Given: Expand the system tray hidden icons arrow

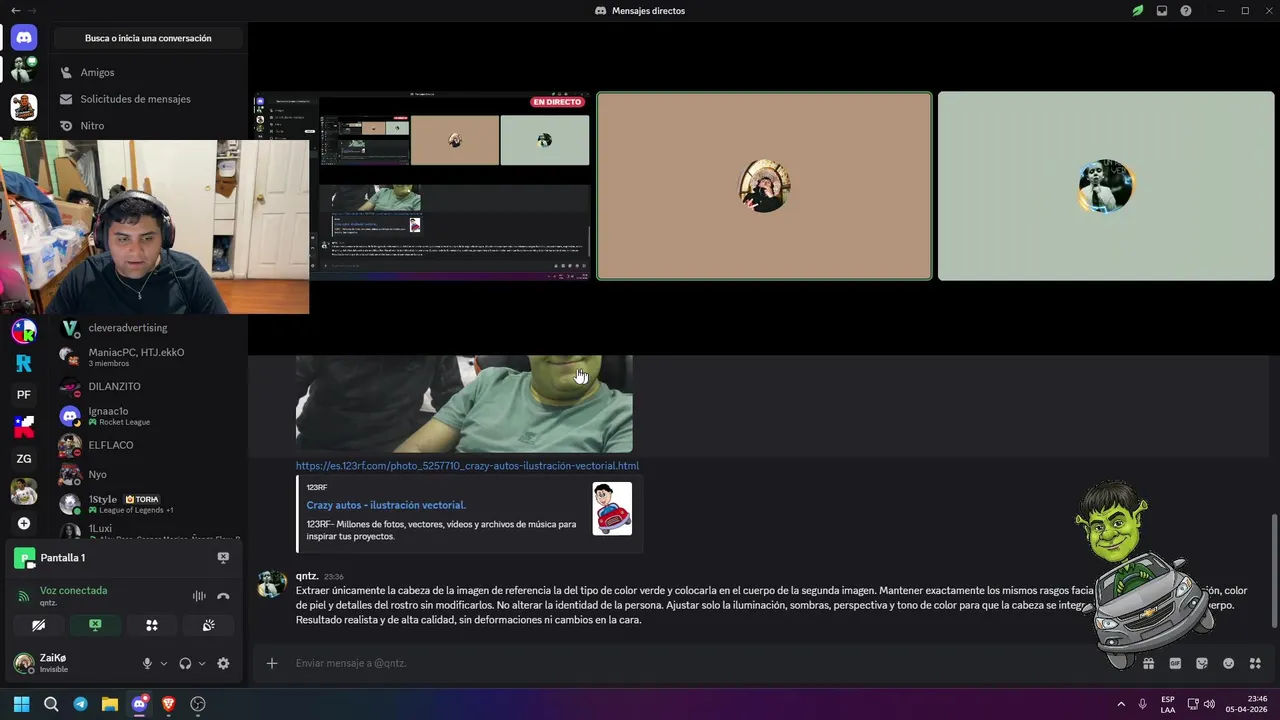Looking at the screenshot, I should click(x=1121, y=704).
